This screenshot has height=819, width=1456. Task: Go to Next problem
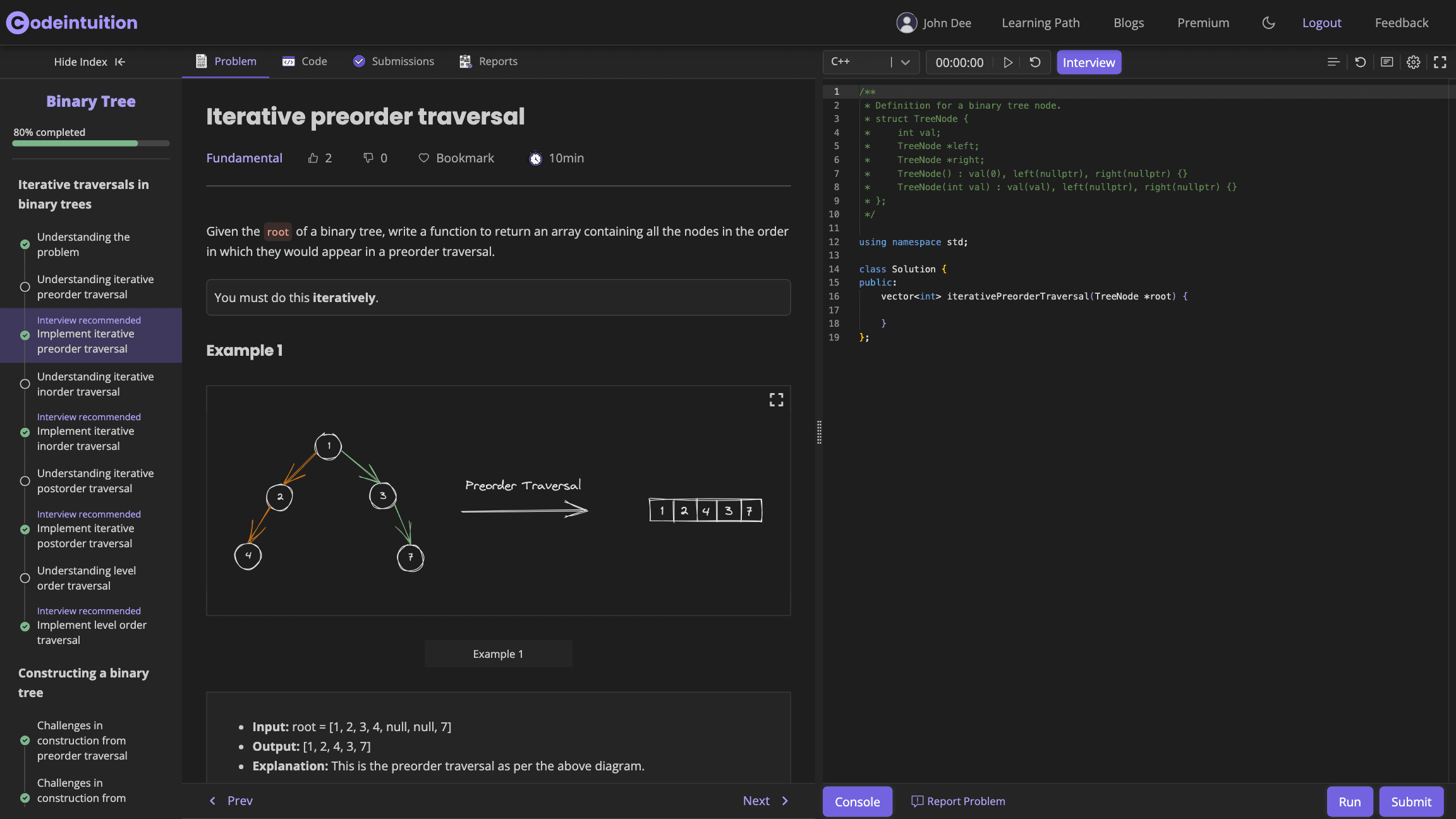766,801
